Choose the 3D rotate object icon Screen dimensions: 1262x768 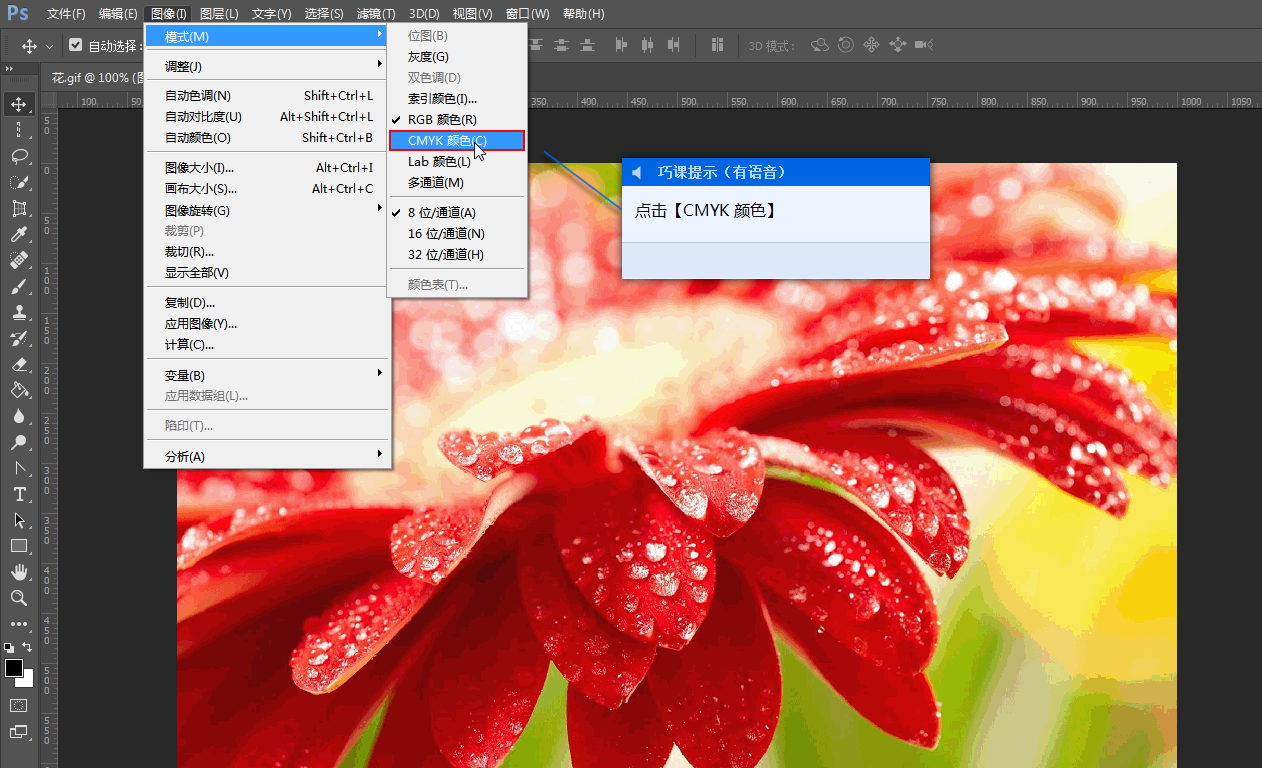pos(820,45)
